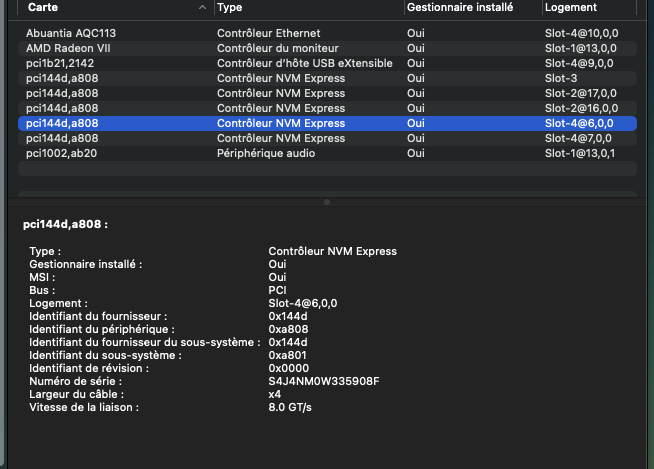Click the Largeur du câble x4 value
Screen dimensions: 654x469
[275, 394]
